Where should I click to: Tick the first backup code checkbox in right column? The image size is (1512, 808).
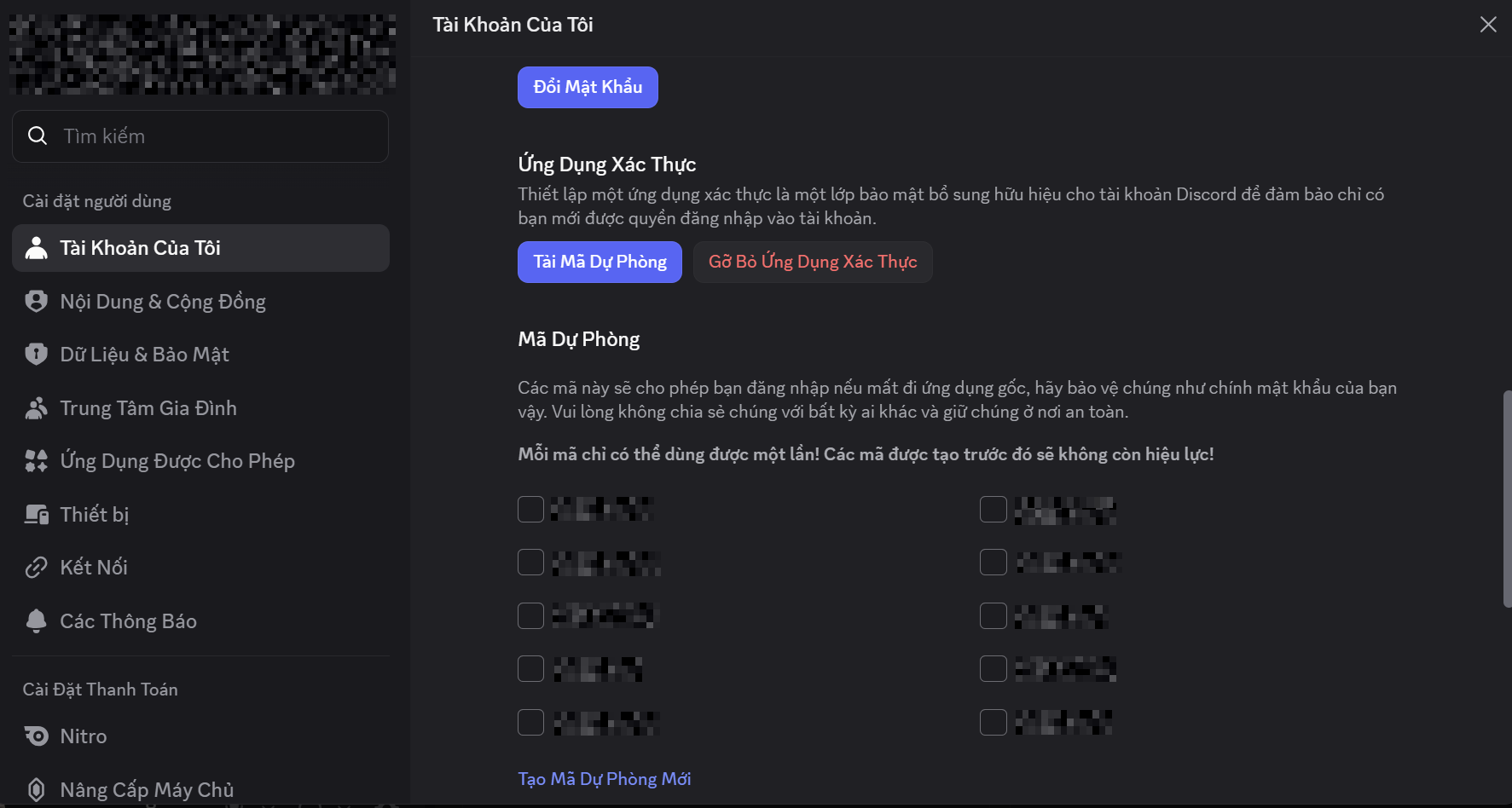(x=993, y=510)
